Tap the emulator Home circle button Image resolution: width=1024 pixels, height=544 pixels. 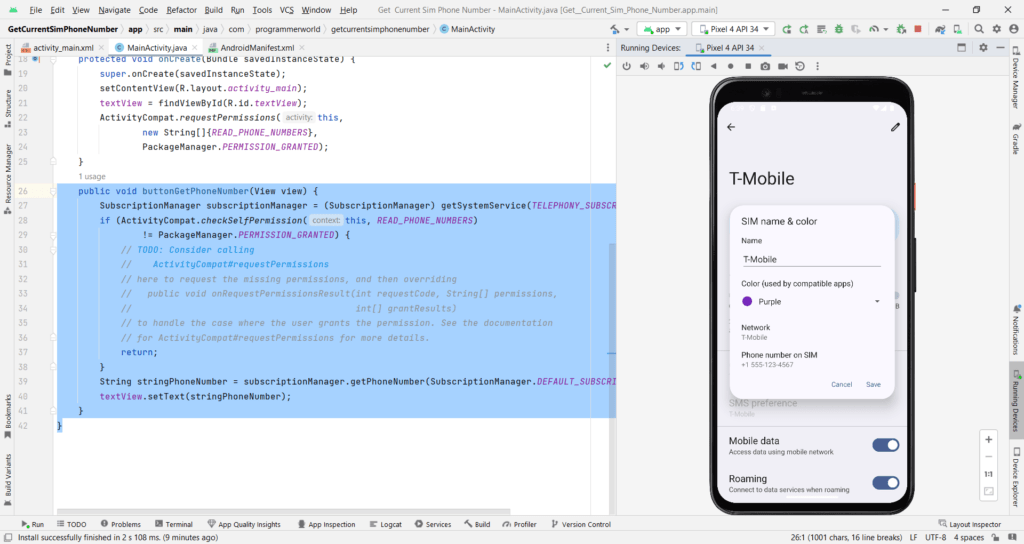tap(731, 66)
